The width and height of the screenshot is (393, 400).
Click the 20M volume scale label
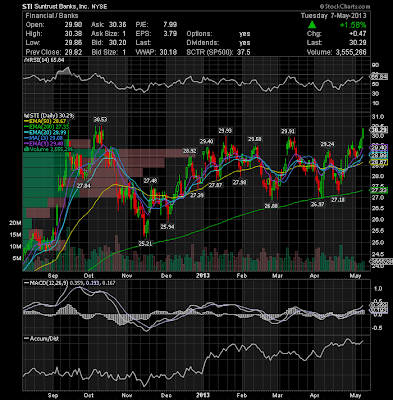click(15, 223)
